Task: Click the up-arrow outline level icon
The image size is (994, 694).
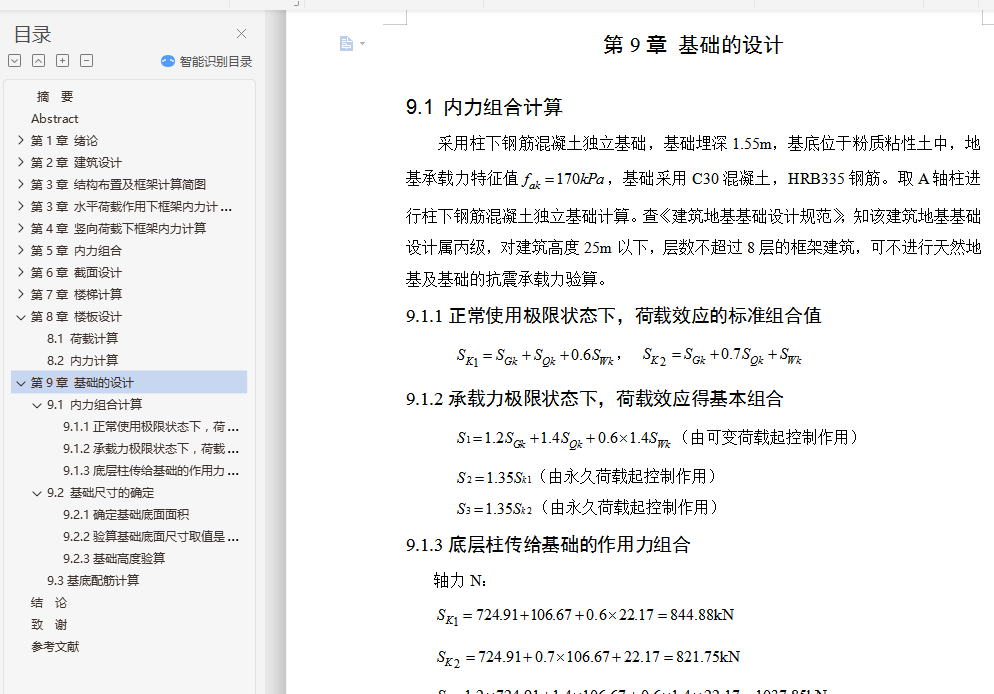Action: tap(39, 61)
